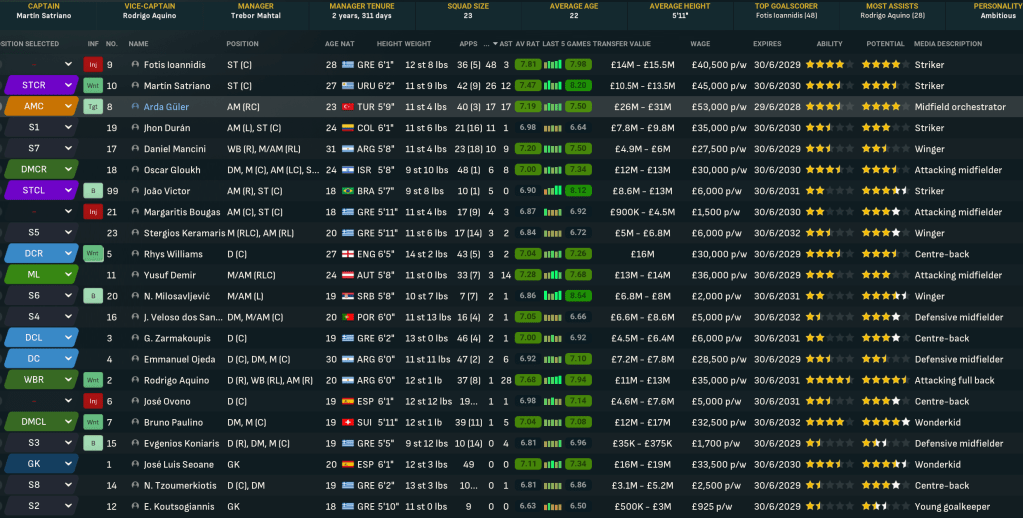
Task: Click the Brazil flag next to João Víctor
Action: [x=347, y=191]
